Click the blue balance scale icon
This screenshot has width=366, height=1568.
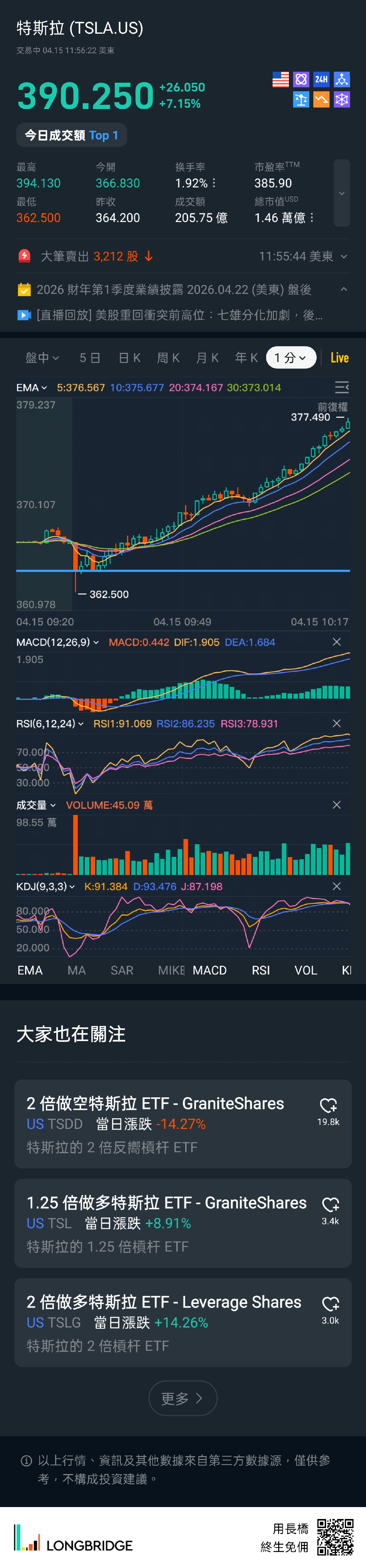tap(301, 100)
